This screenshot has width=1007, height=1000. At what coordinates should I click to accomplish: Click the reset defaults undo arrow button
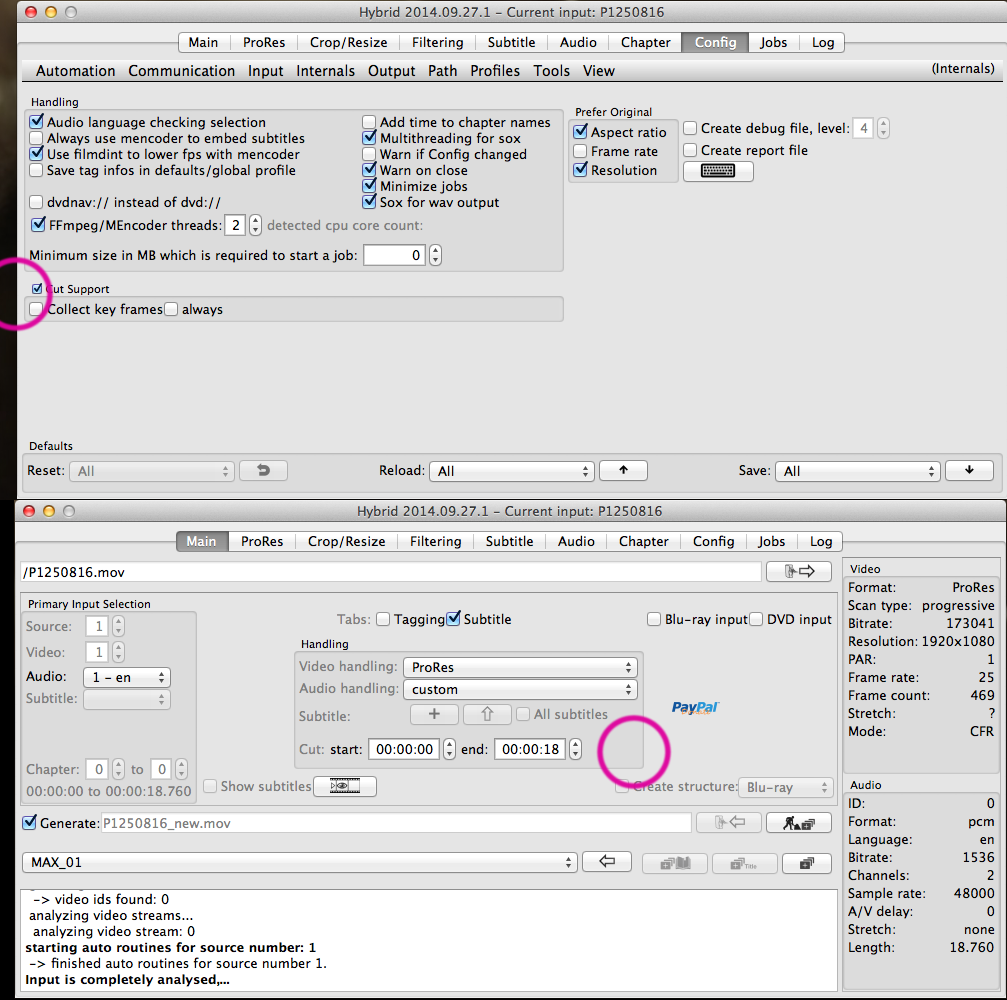(263, 470)
